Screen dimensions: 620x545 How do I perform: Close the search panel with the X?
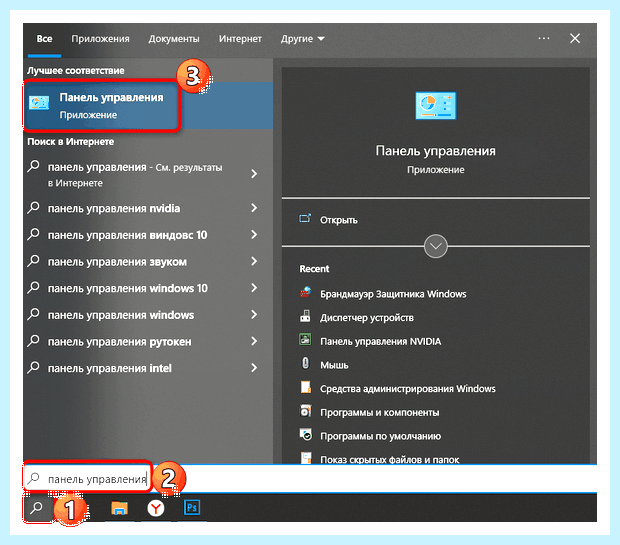(x=575, y=38)
